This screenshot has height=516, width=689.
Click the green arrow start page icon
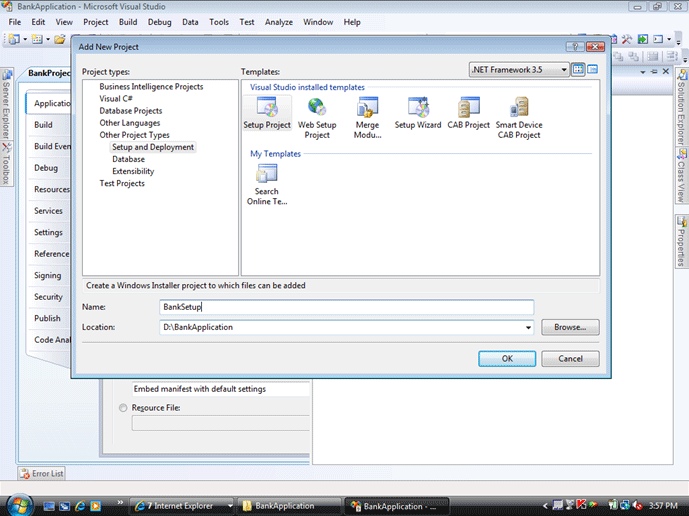(x=642, y=39)
